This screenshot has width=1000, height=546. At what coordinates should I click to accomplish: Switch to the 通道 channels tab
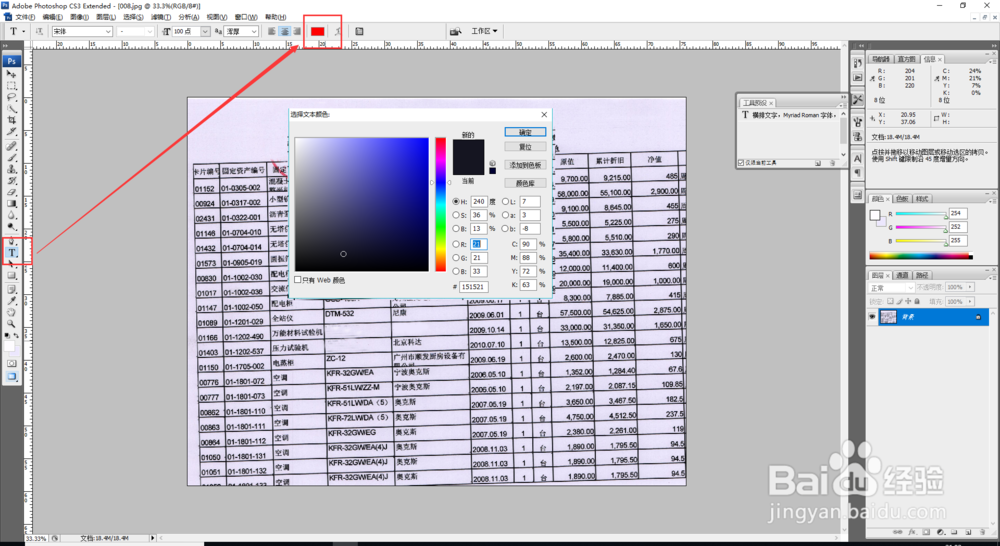pos(902,276)
